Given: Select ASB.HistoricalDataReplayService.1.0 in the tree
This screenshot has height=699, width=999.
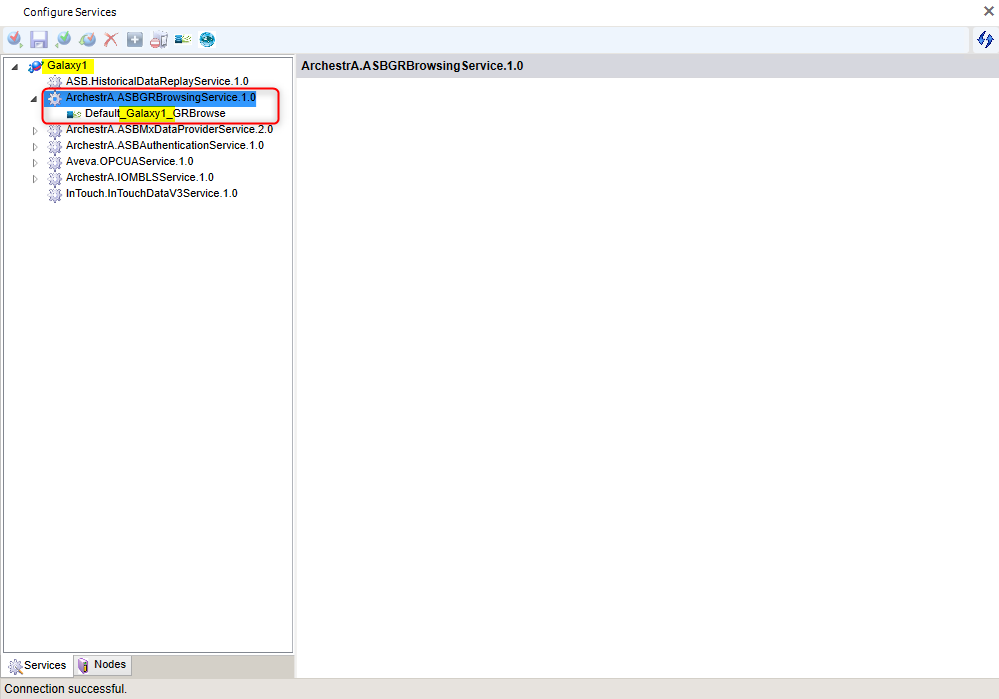Looking at the screenshot, I should (x=157, y=82).
